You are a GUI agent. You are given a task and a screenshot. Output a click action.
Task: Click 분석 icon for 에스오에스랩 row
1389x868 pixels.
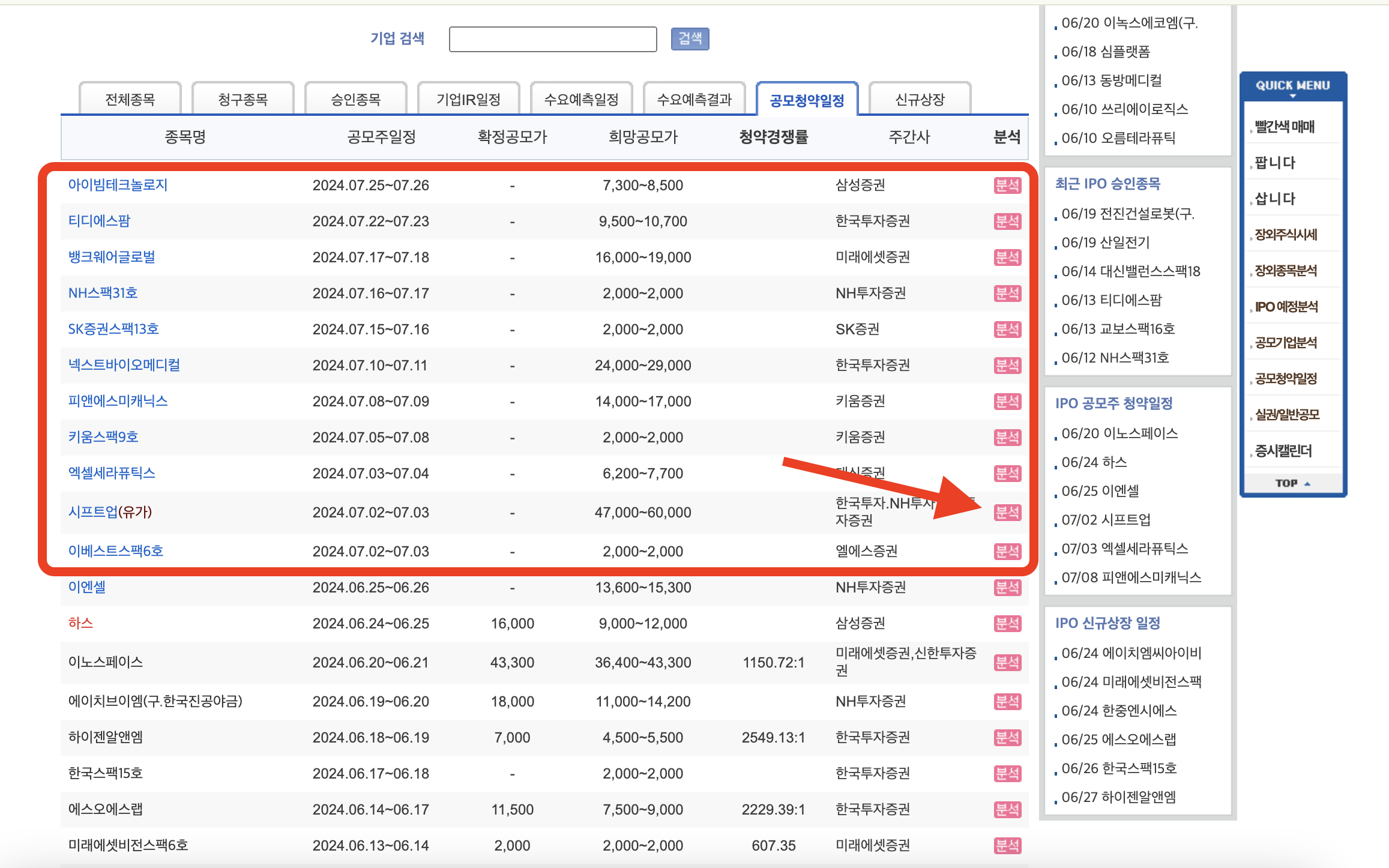[x=1007, y=810]
